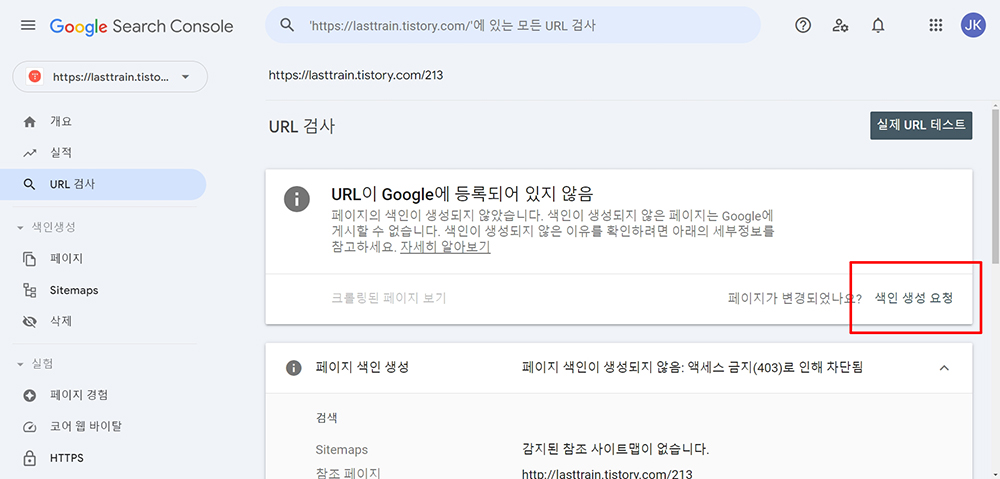
Task: Open user and permission settings icon
Action: (x=840, y=26)
